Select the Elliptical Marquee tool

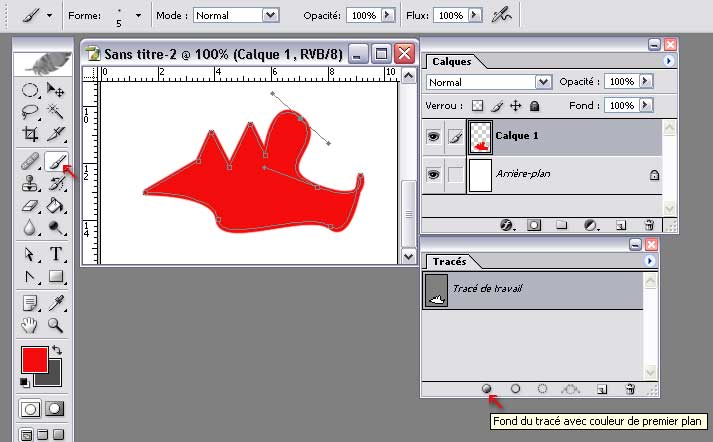point(30,90)
